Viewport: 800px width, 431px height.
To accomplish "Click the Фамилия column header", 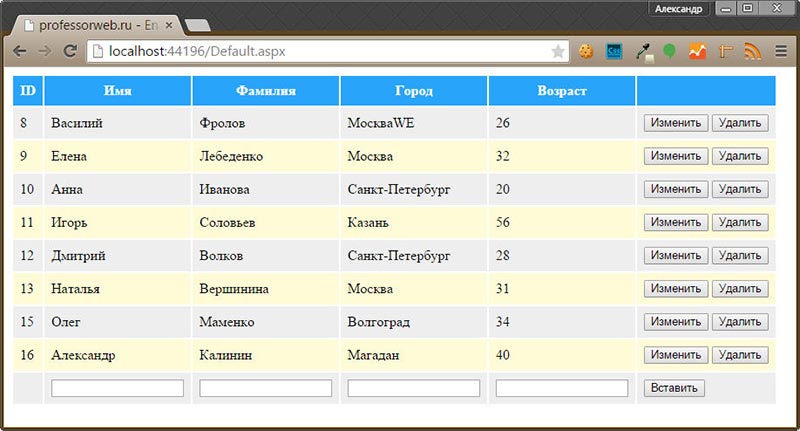I will pos(266,91).
